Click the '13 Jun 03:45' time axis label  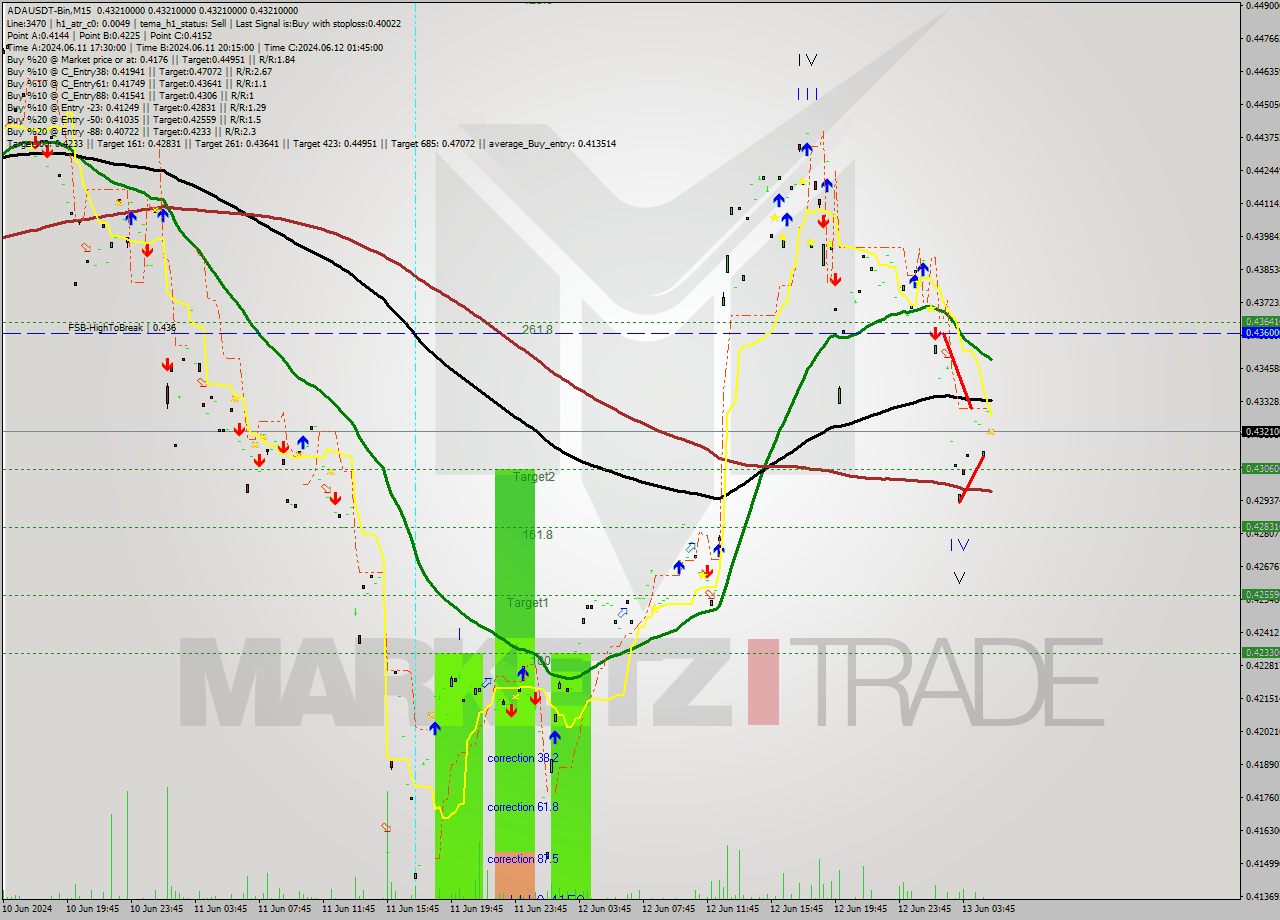[989, 910]
